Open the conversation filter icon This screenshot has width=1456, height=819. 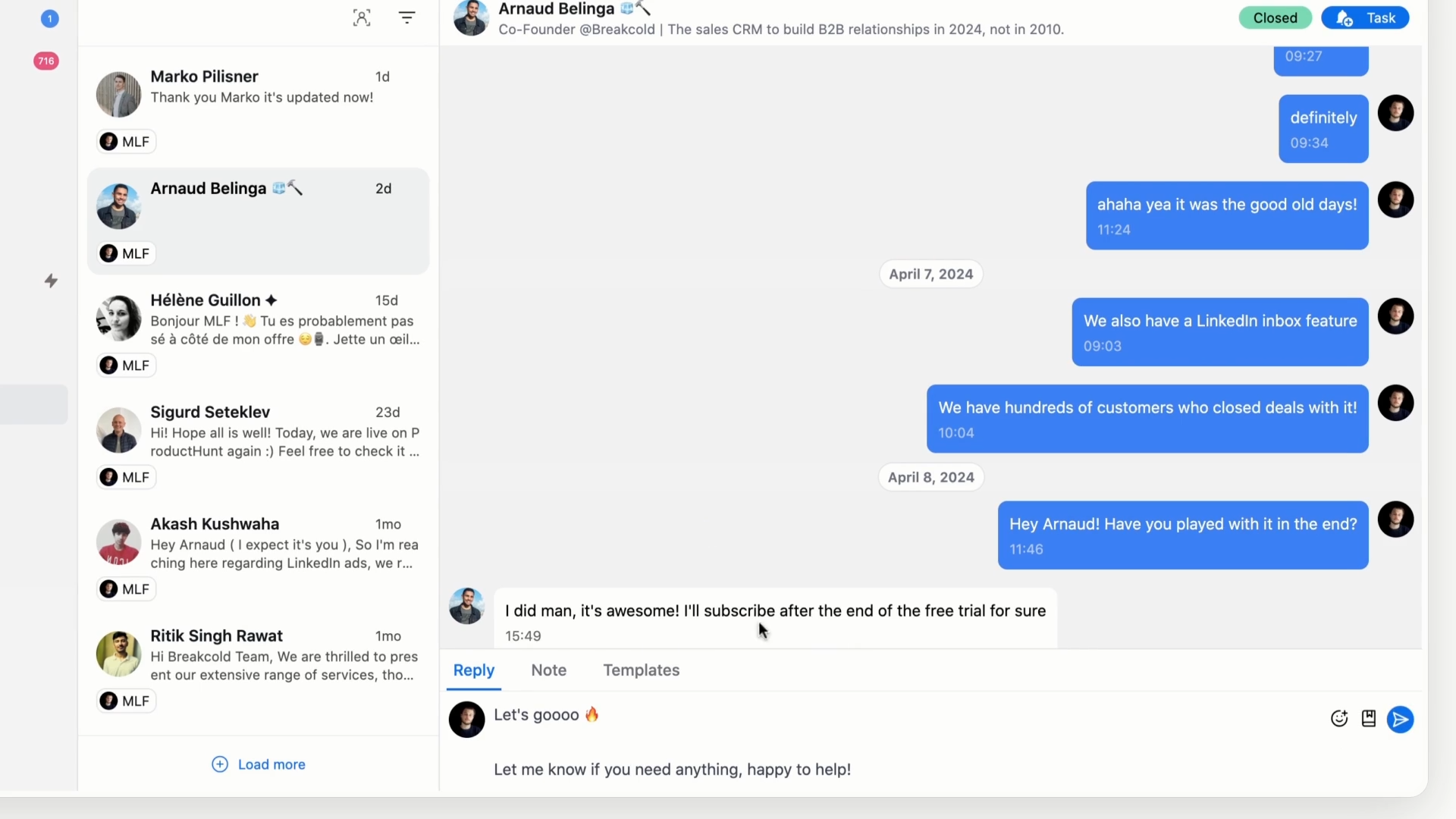407,17
